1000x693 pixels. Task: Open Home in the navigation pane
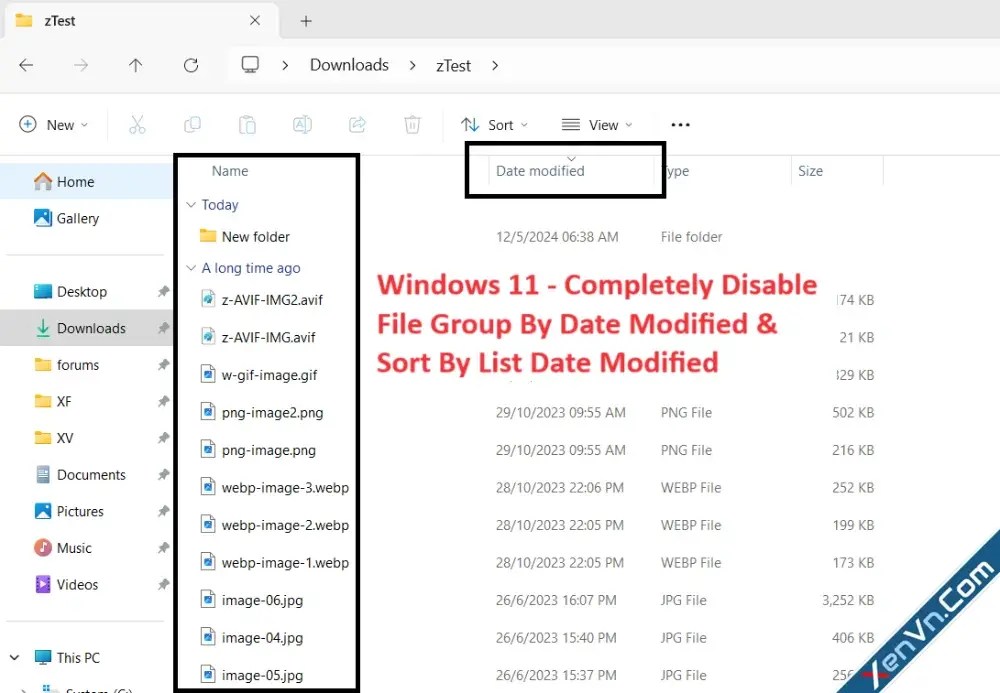click(86, 182)
